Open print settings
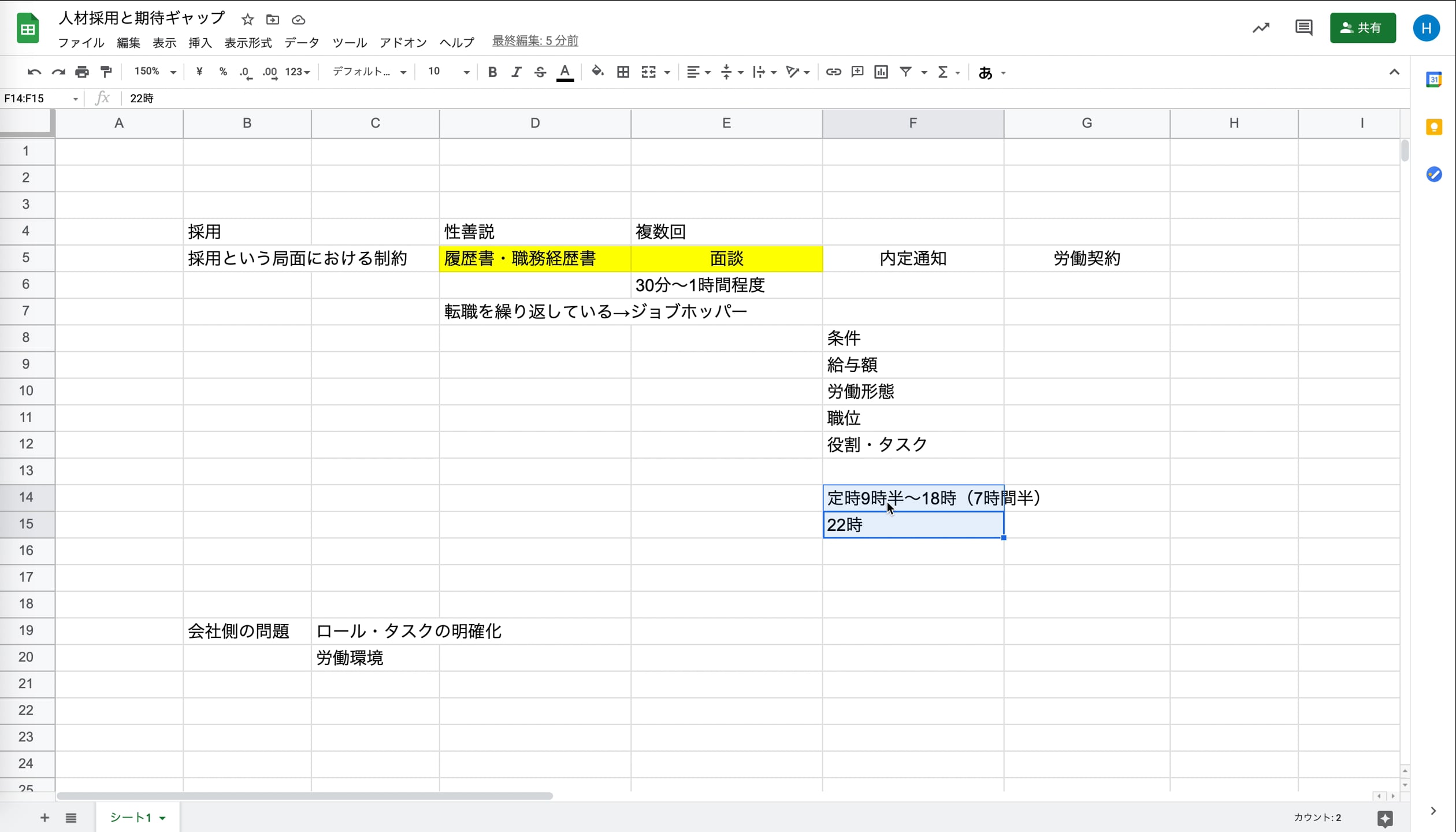The image size is (1456, 832). 81,72
